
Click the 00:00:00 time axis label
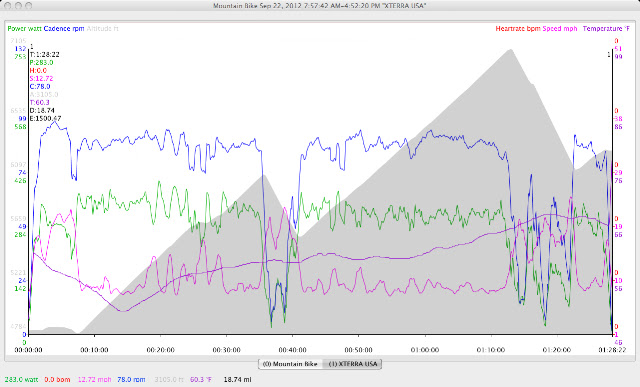[x=28, y=350]
